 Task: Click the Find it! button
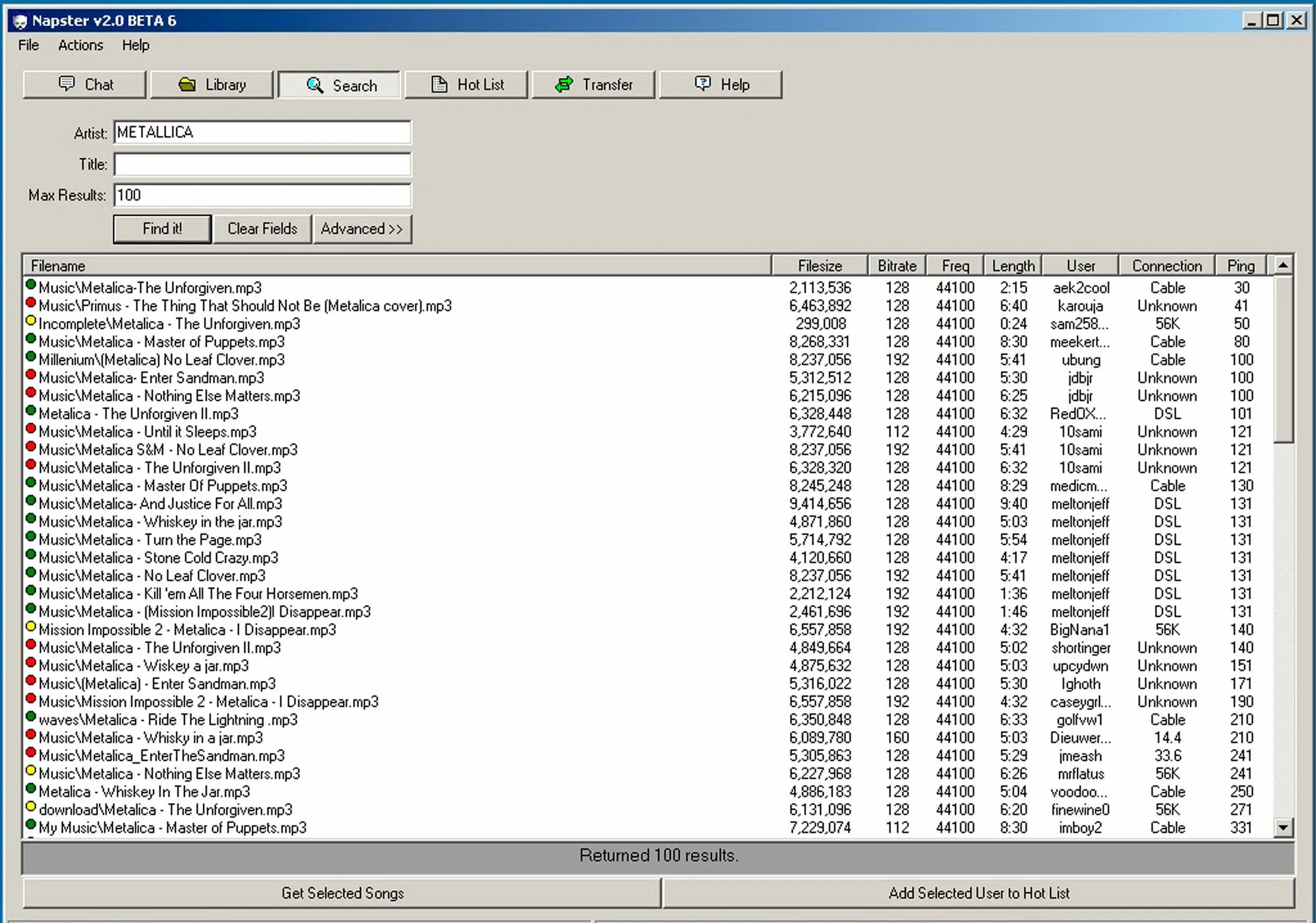(162, 229)
